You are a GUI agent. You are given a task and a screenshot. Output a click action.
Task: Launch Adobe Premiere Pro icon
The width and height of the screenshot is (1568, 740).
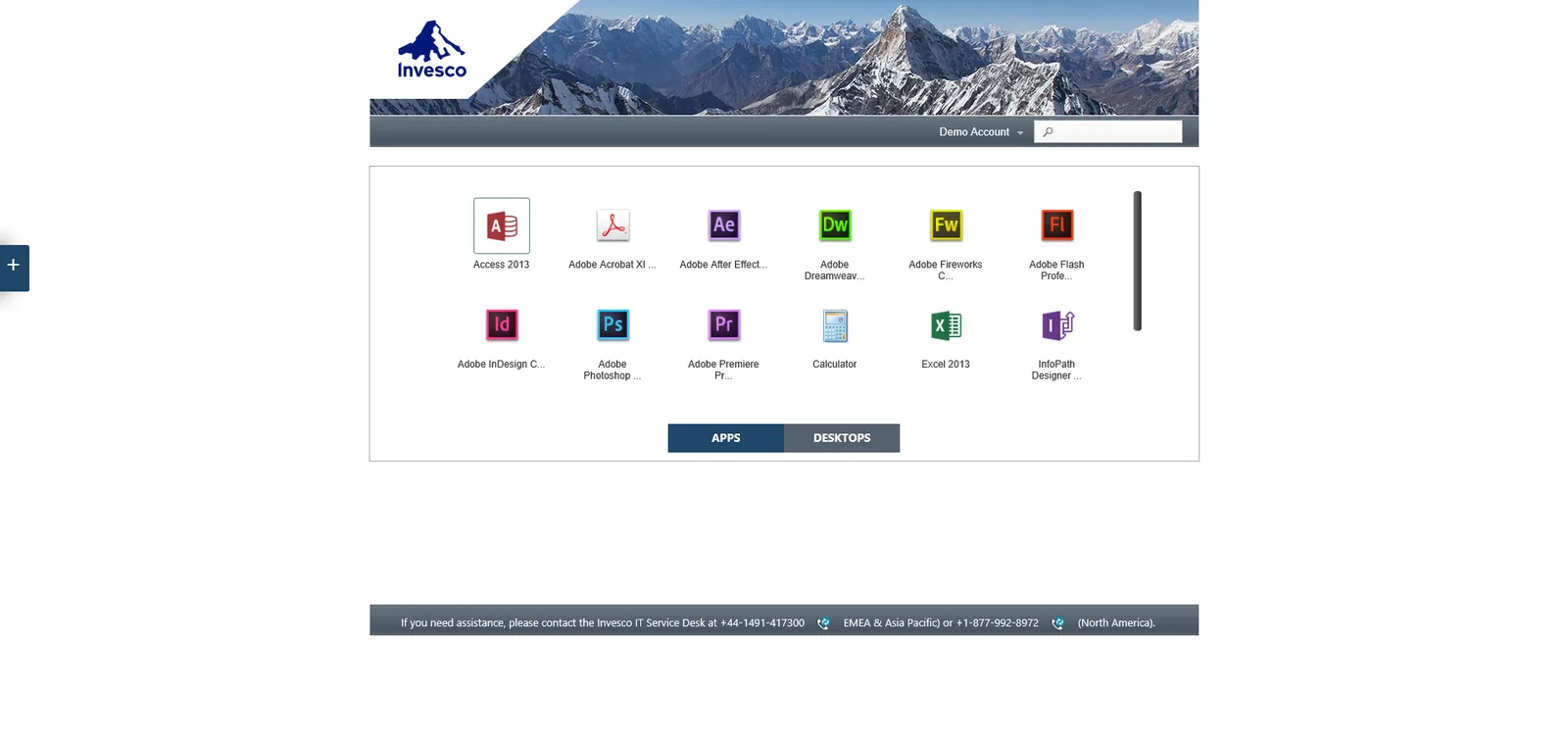click(723, 324)
